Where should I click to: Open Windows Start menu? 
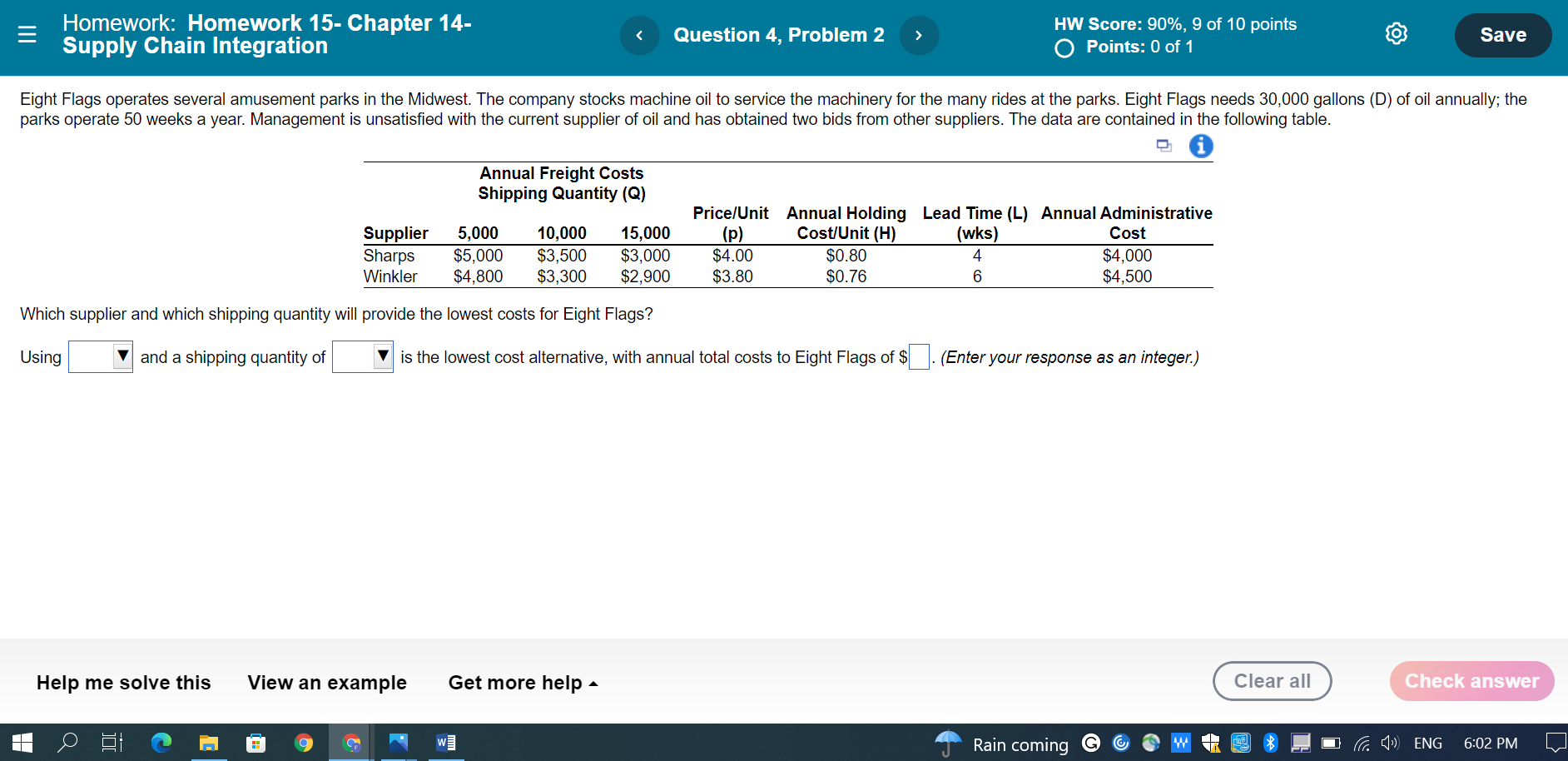pos(22,742)
